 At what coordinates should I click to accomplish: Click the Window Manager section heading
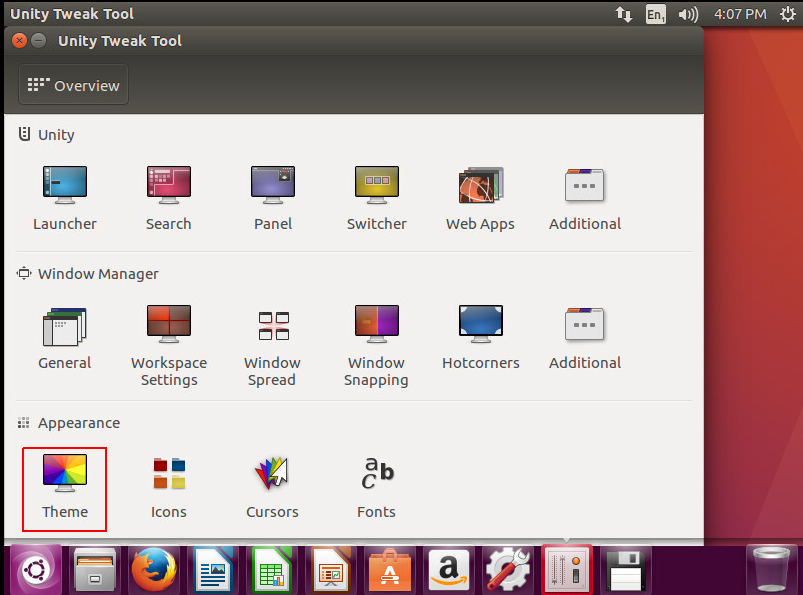click(x=88, y=274)
